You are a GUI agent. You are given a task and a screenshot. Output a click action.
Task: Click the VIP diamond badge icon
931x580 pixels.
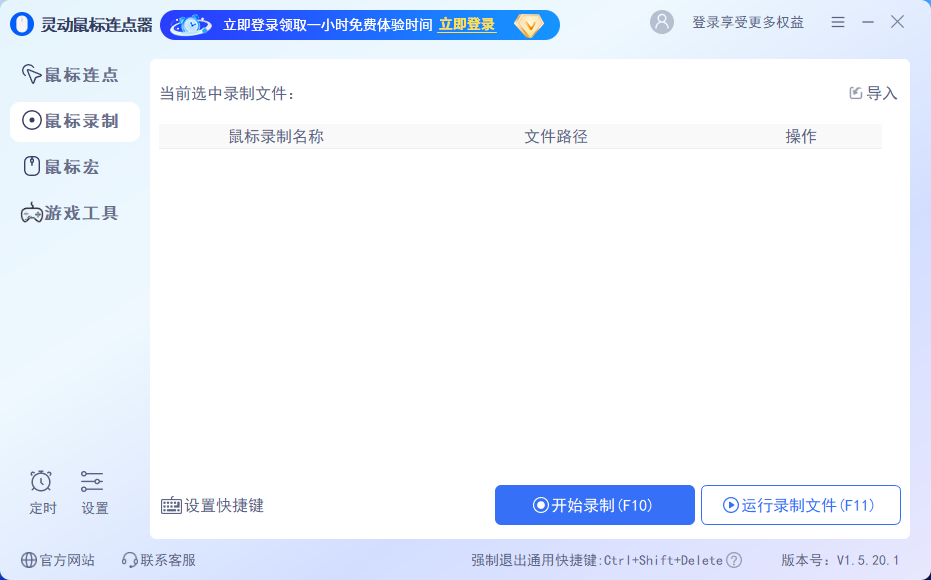pos(529,25)
